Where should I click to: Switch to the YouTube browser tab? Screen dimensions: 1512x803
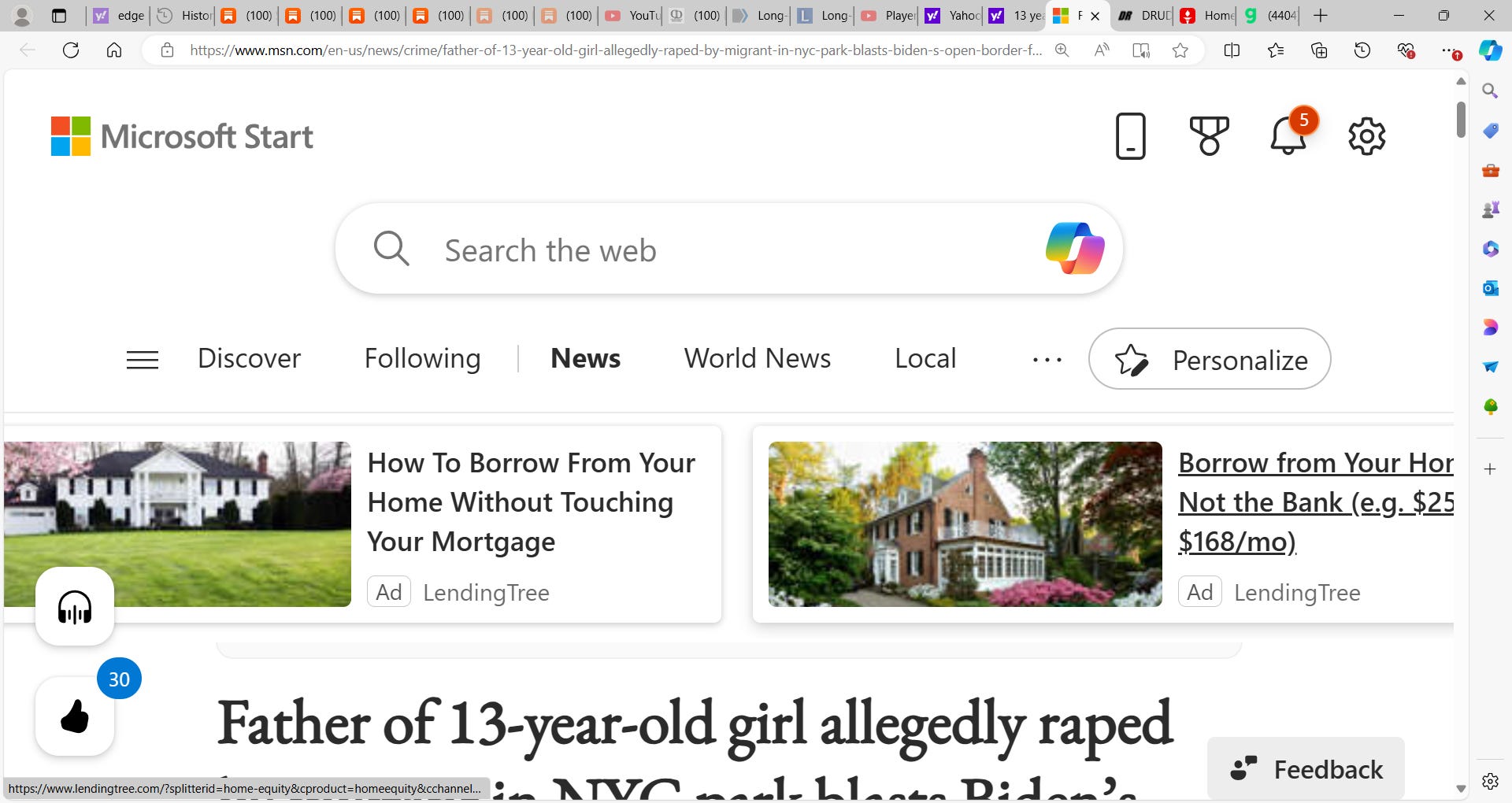coord(632,16)
